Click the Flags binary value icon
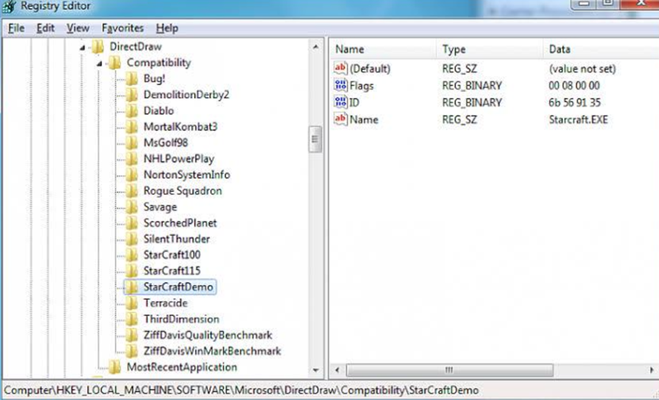The width and height of the screenshot is (659, 400). click(x=341, y=85)
